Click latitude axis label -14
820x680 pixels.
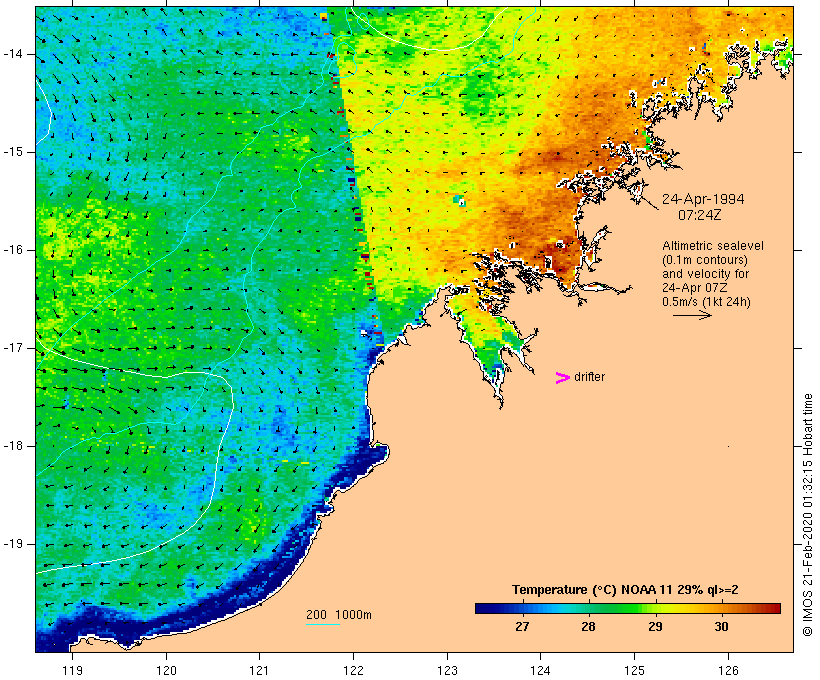[x=13, y=54]
